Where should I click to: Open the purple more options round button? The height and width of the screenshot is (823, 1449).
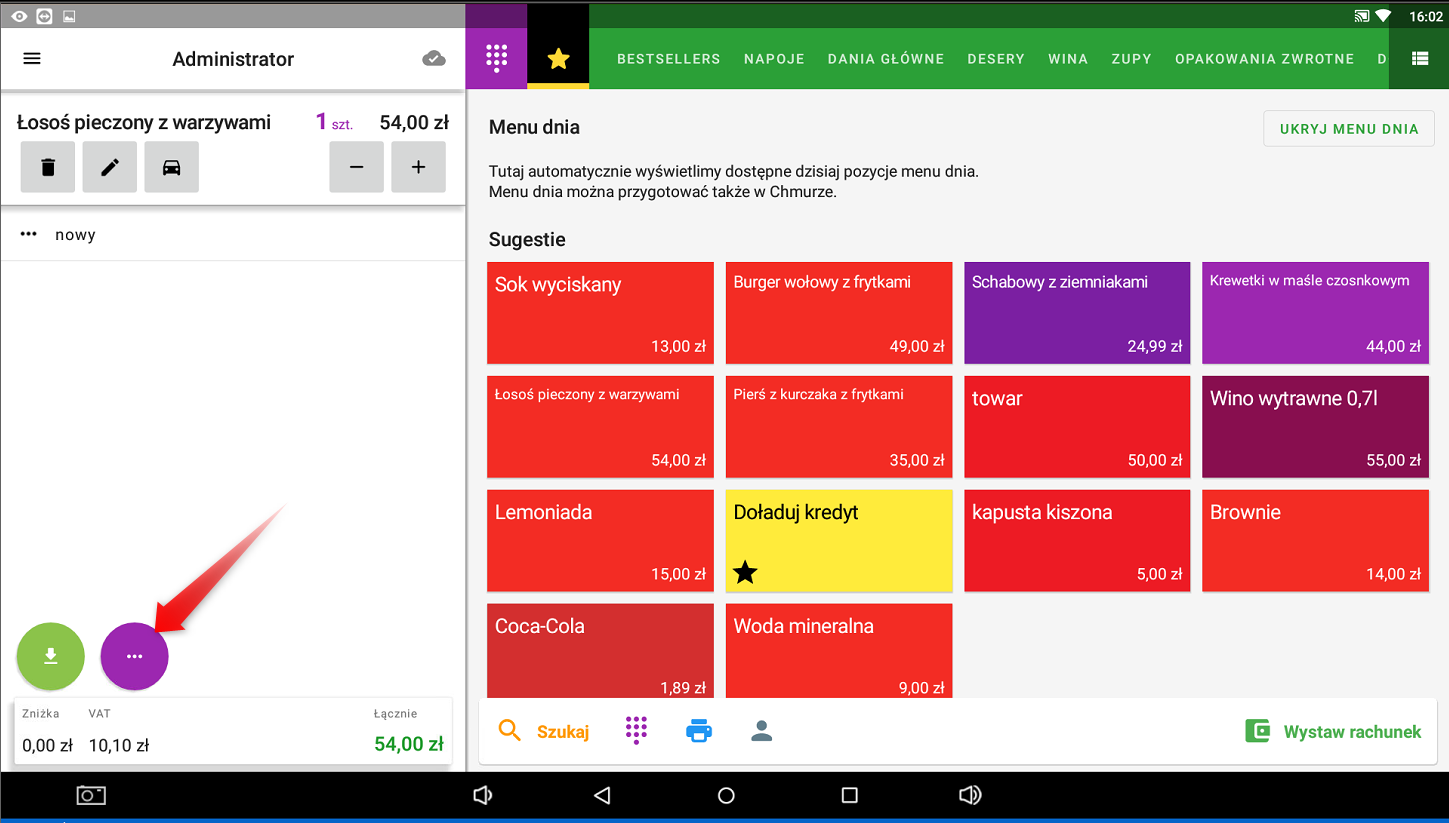[135, 656]
